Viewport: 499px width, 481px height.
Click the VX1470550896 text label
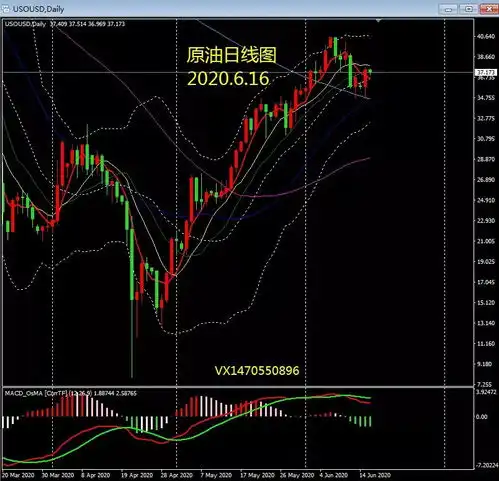pos(257,371)
